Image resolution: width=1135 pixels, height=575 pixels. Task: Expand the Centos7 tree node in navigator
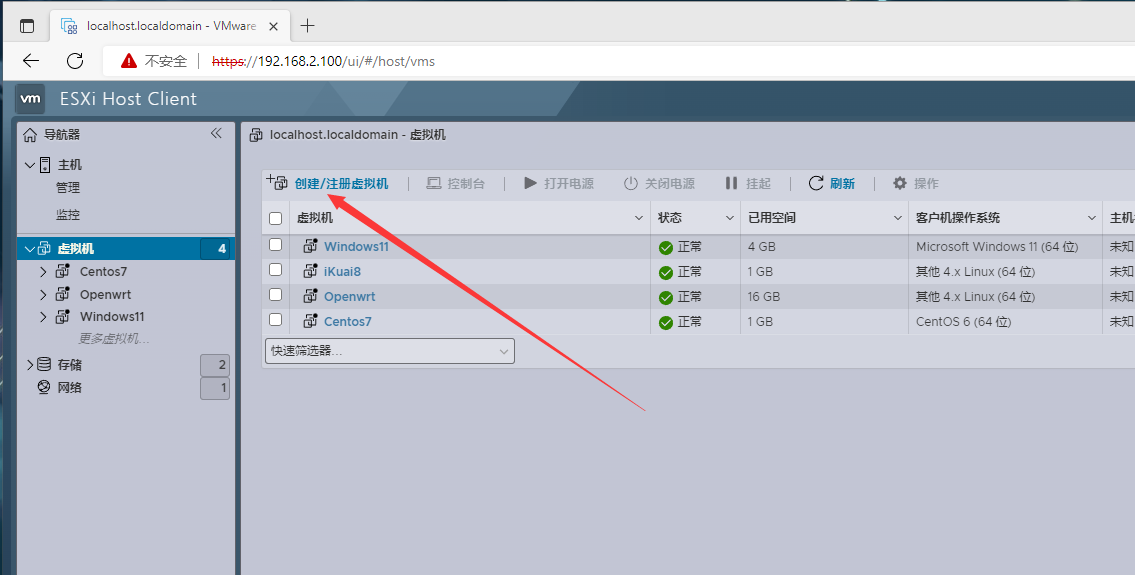coord(43,271)
